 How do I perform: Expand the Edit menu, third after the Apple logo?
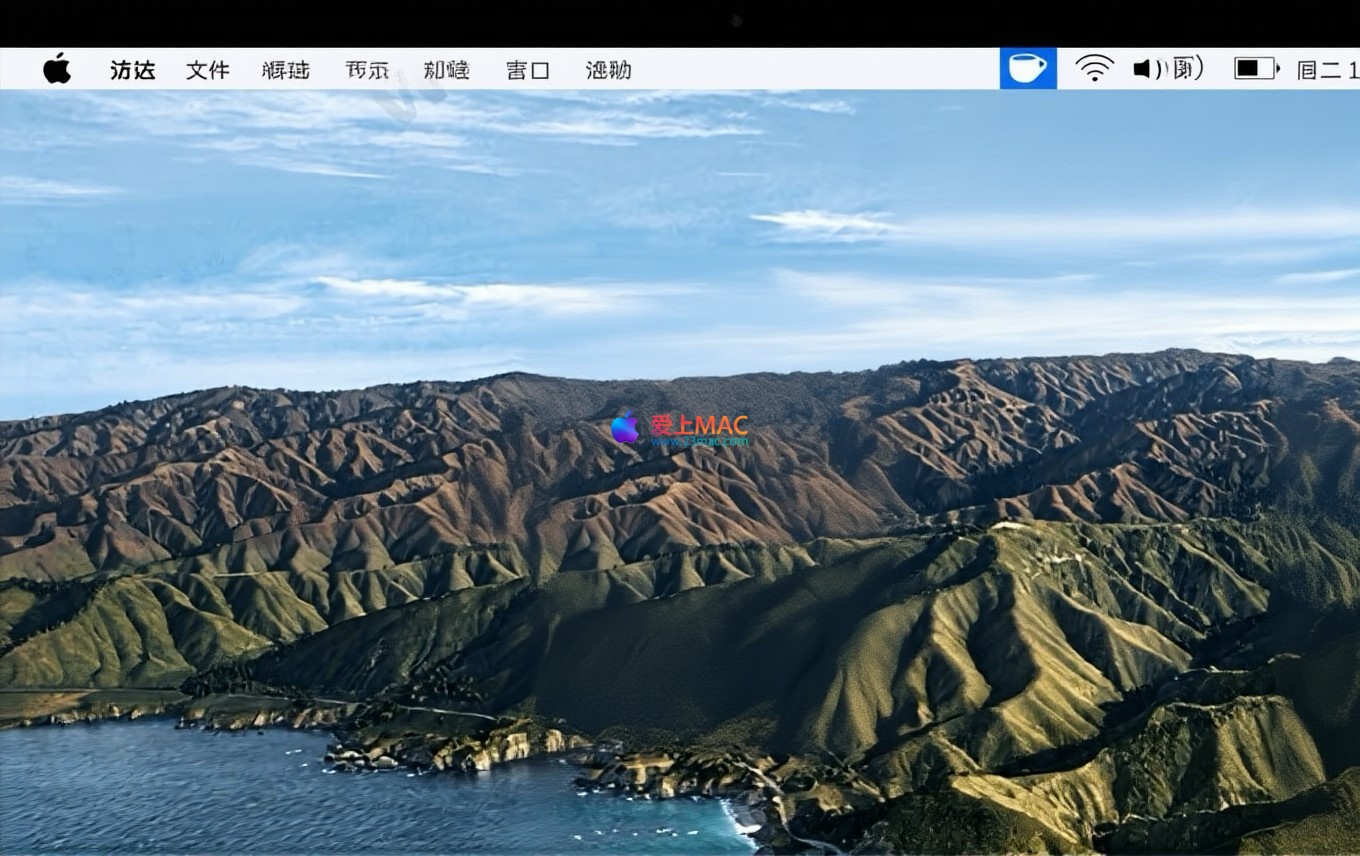pos(286,70)
